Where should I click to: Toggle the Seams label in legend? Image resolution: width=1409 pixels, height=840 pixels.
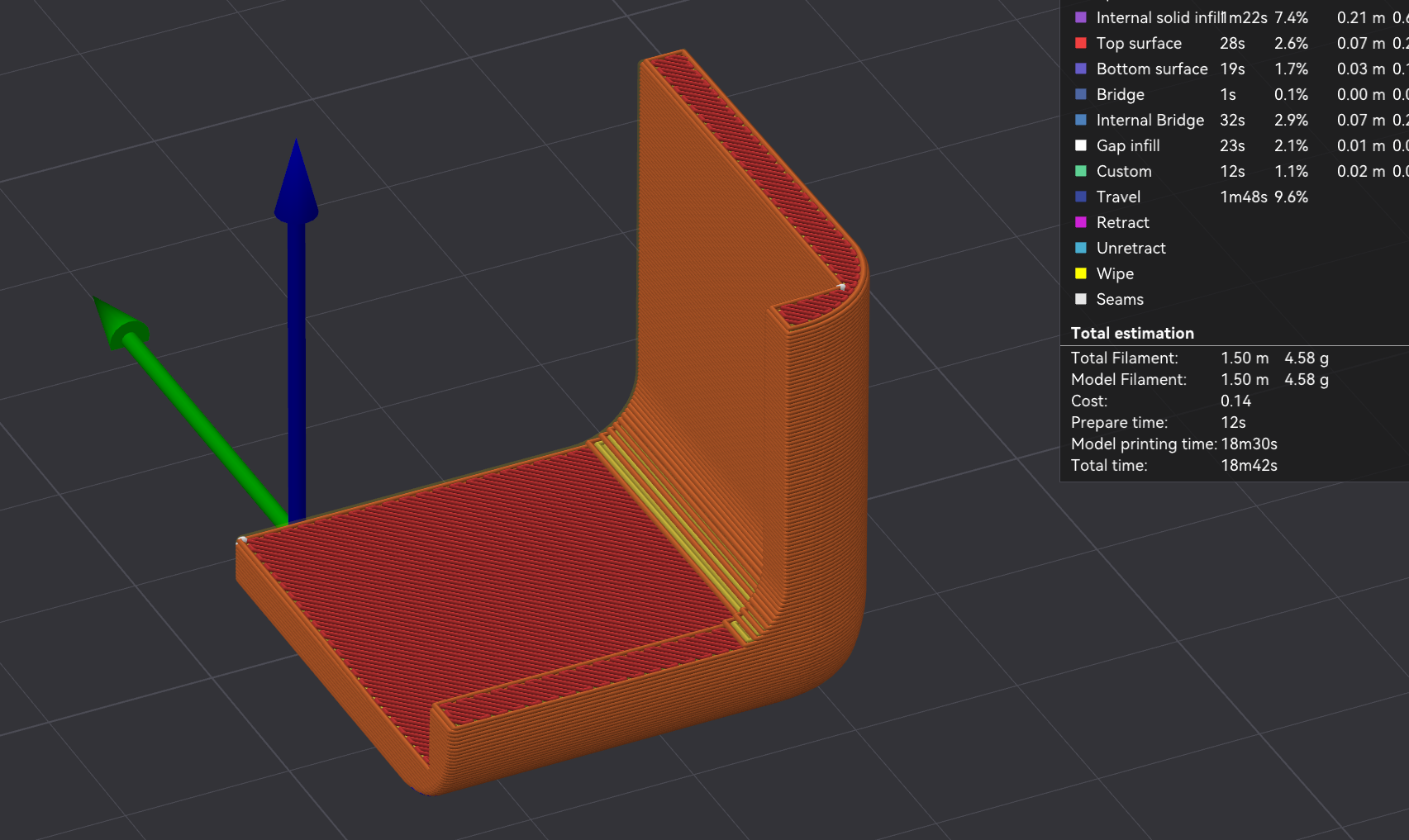[1120, 299]
